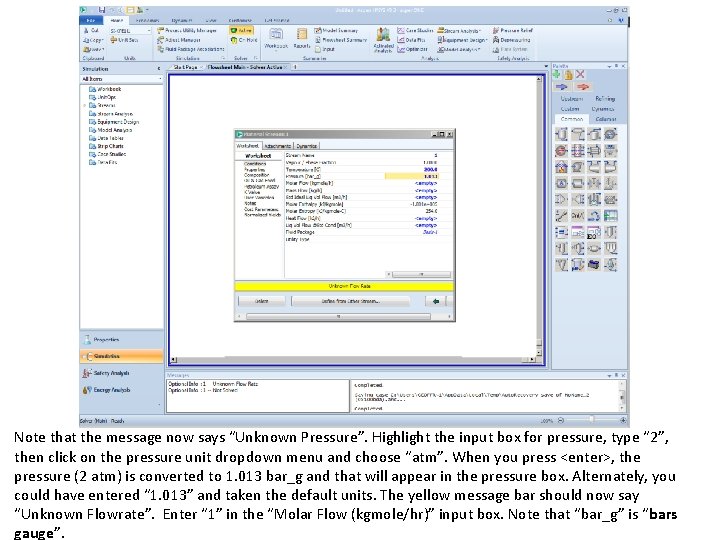
Task: Open Workbook from the ribbon Summaries group
Action: point(276,38)
